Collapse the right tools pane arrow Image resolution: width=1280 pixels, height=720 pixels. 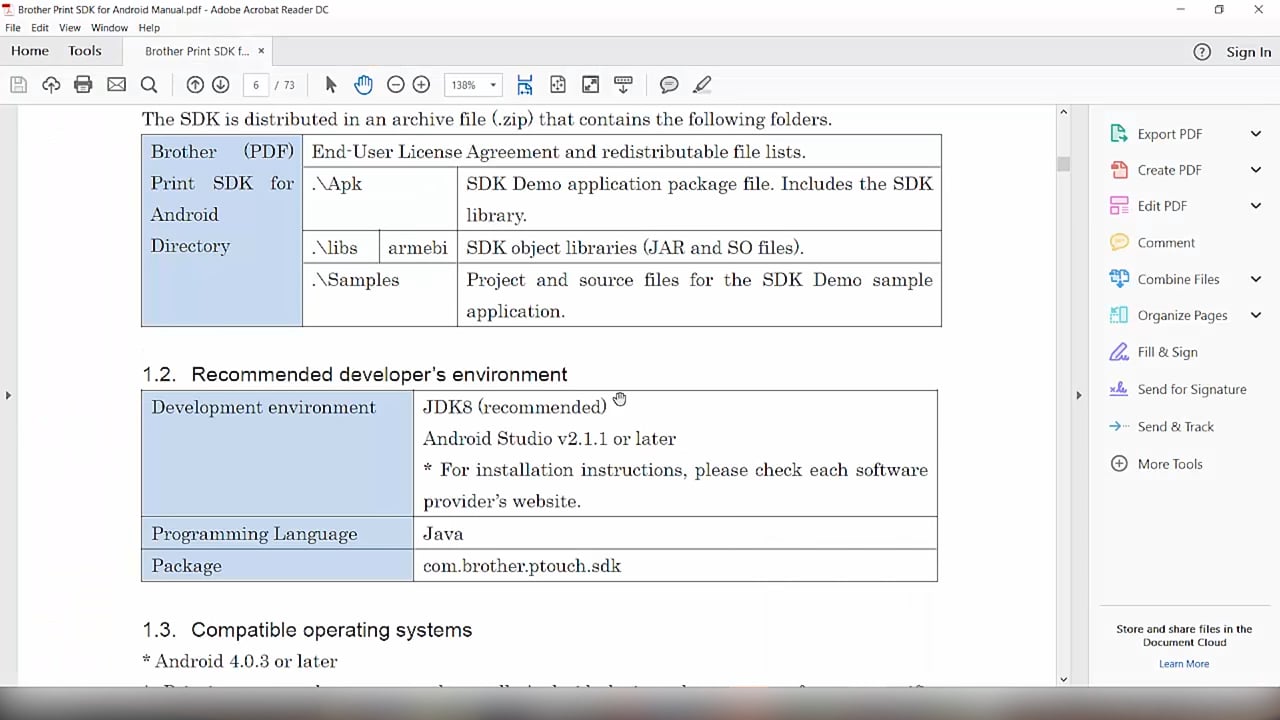click(x=1078, y=395)
